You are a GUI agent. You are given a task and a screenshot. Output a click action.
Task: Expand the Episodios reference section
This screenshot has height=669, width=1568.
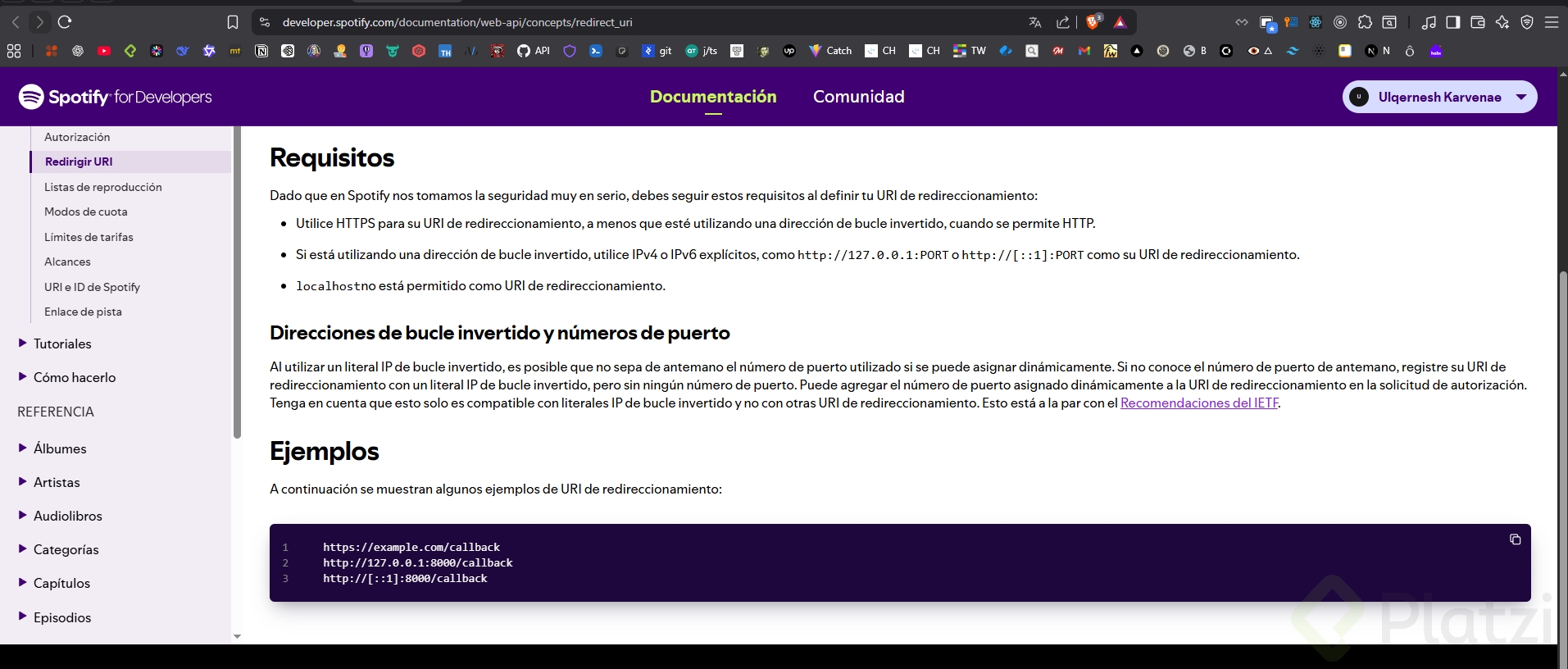click(x=54, y=617)
